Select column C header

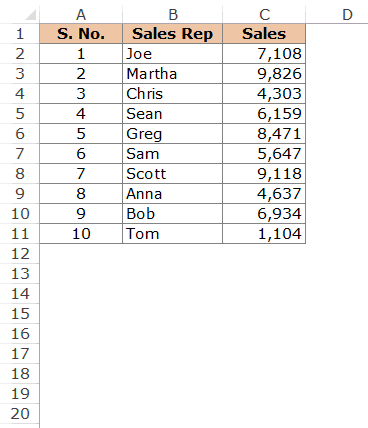tap(264, 15)
